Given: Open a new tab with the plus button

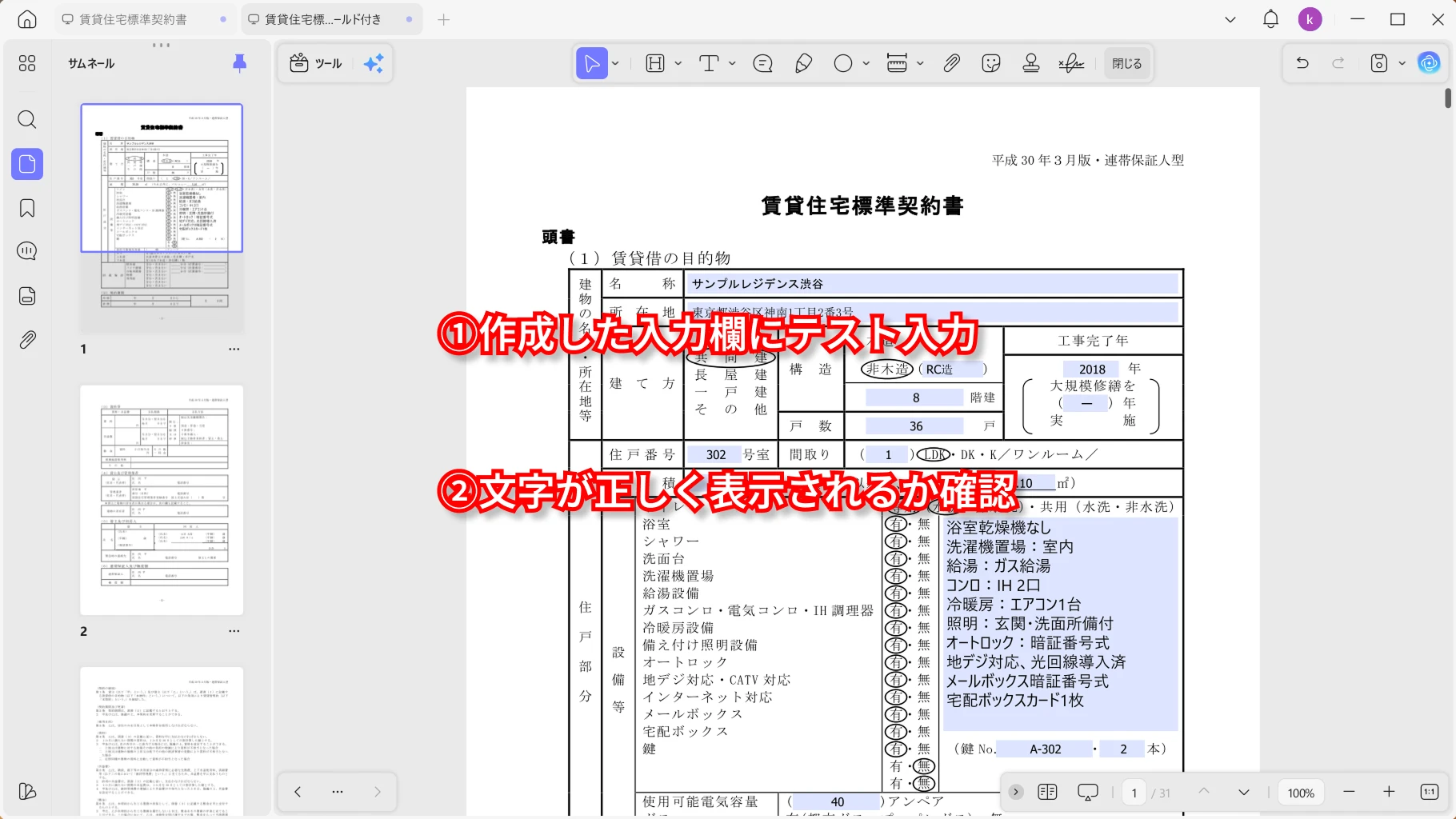Looking at the screenshot, I should 444,19.
